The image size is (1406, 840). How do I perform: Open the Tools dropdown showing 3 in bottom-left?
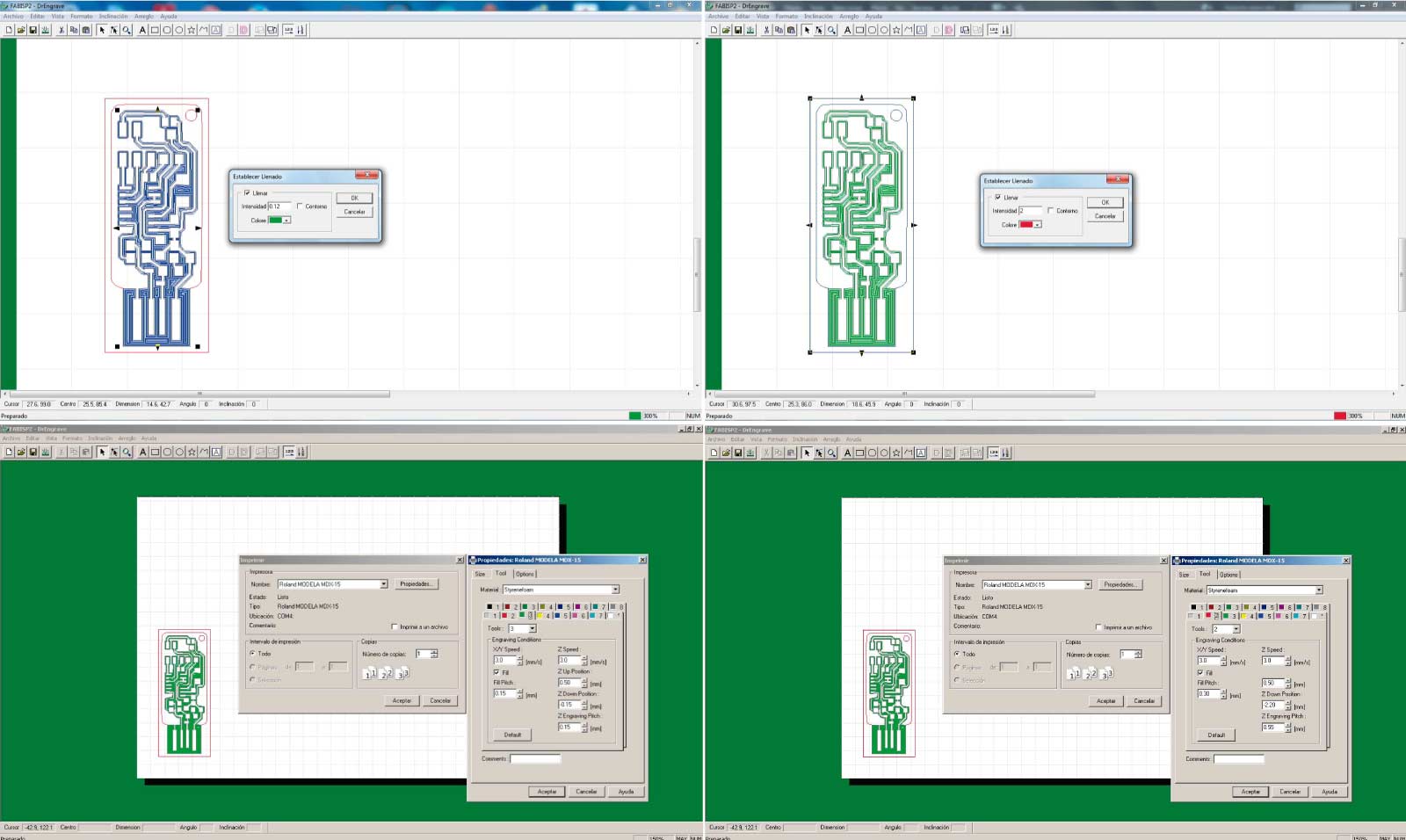click(533, 629)
